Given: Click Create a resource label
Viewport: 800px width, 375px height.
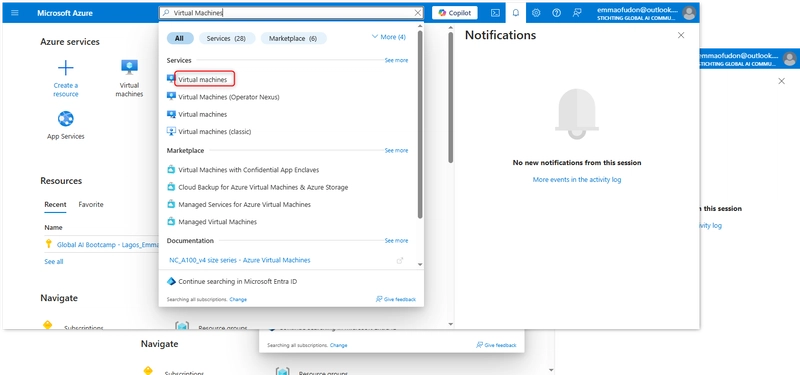Looking at the screenshot, I should coord(66,90).
